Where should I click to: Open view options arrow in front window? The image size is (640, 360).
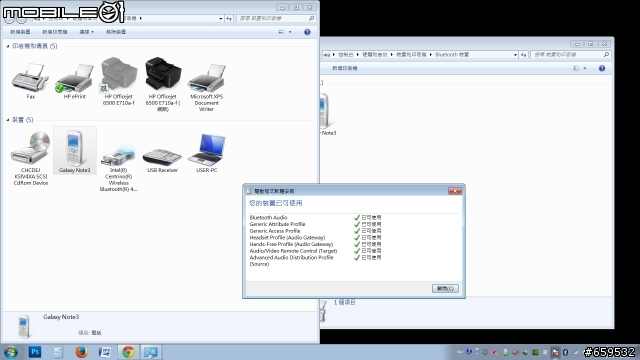click(x=290, y=32)
